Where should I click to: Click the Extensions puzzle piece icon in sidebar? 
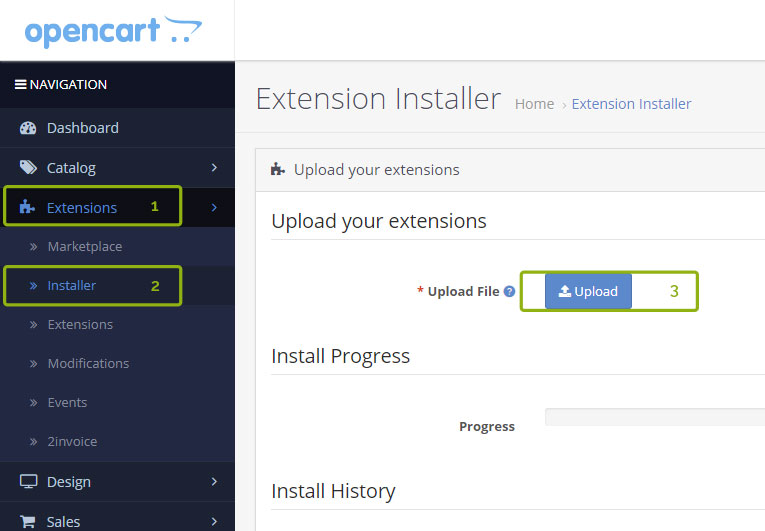[27, 207]
